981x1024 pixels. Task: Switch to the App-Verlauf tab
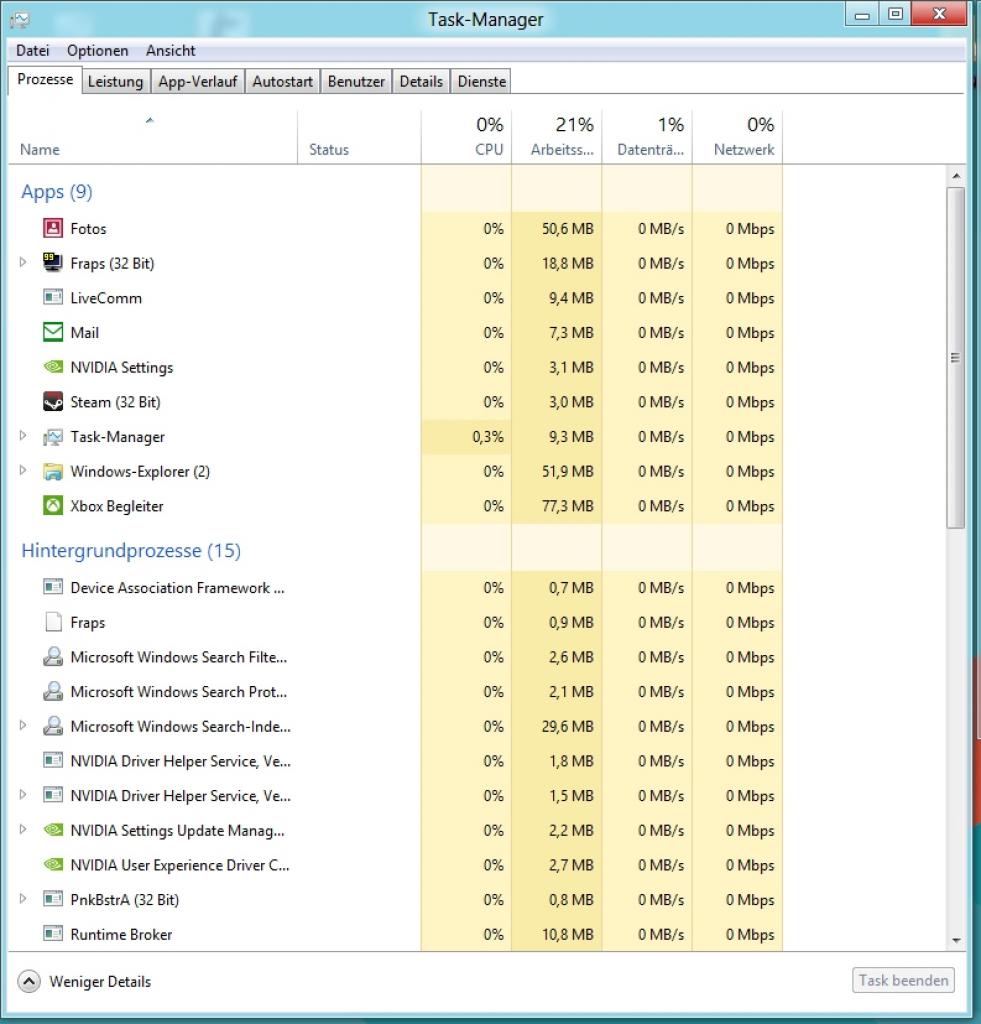click(197, 82)
